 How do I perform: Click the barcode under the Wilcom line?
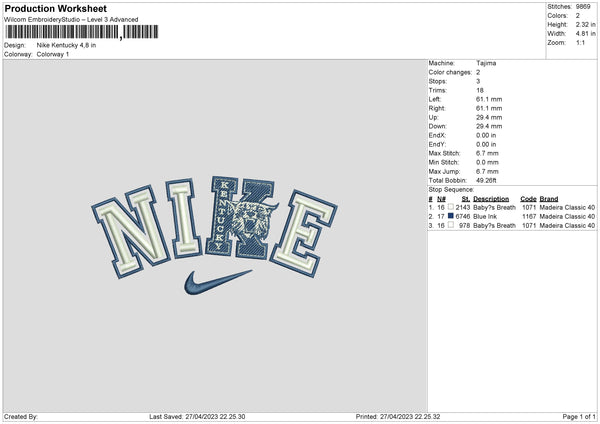[x=81, y=32]
